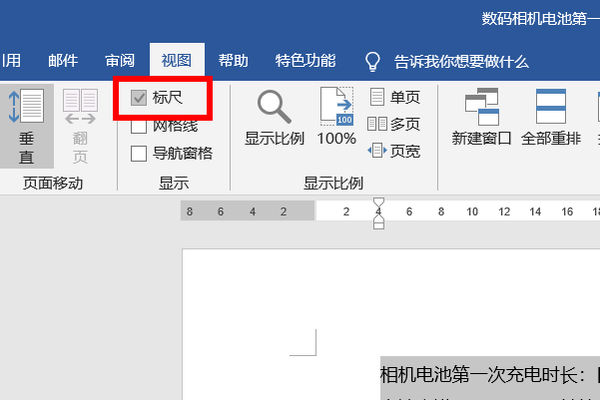
Task: Fit to Page Width (页宽)
Action: tap(393, 151)
